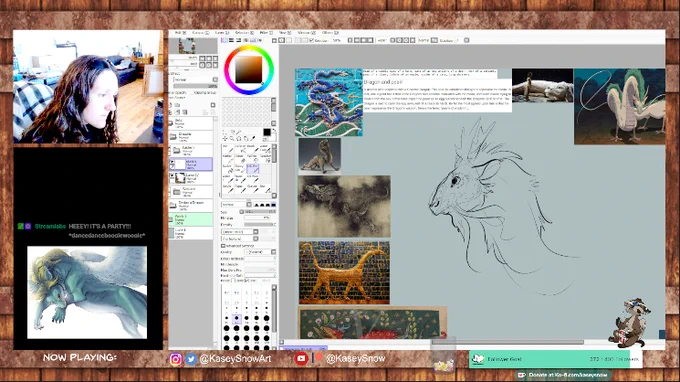Screen dimensions: 680x382
Task: Open the layer blend mode dropdown
Action: tap(195, 80)
